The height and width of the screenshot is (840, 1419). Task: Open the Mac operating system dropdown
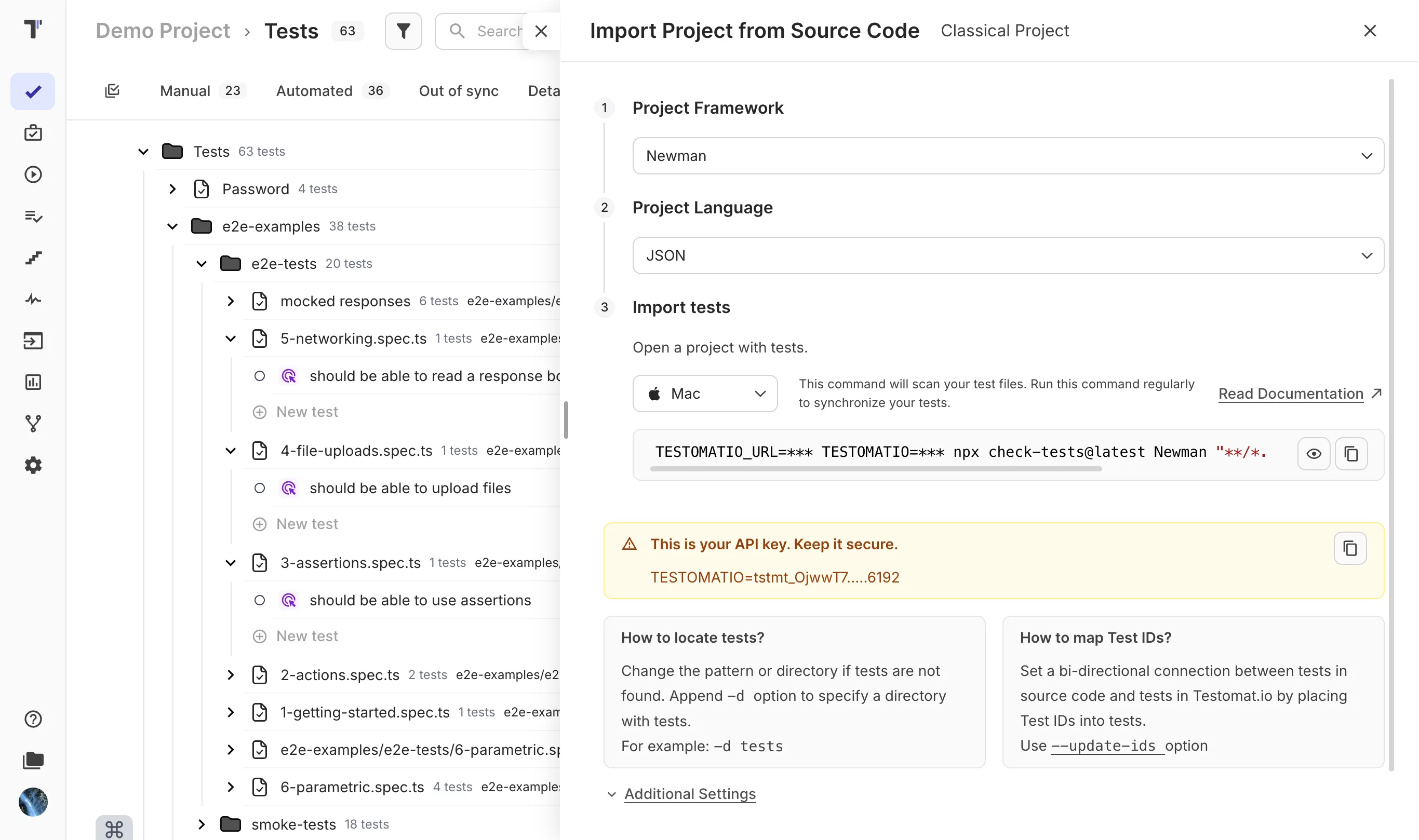point(705,394)
